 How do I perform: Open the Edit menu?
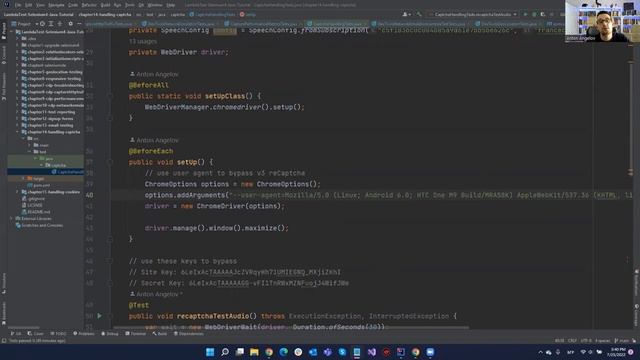coord(29,5)
